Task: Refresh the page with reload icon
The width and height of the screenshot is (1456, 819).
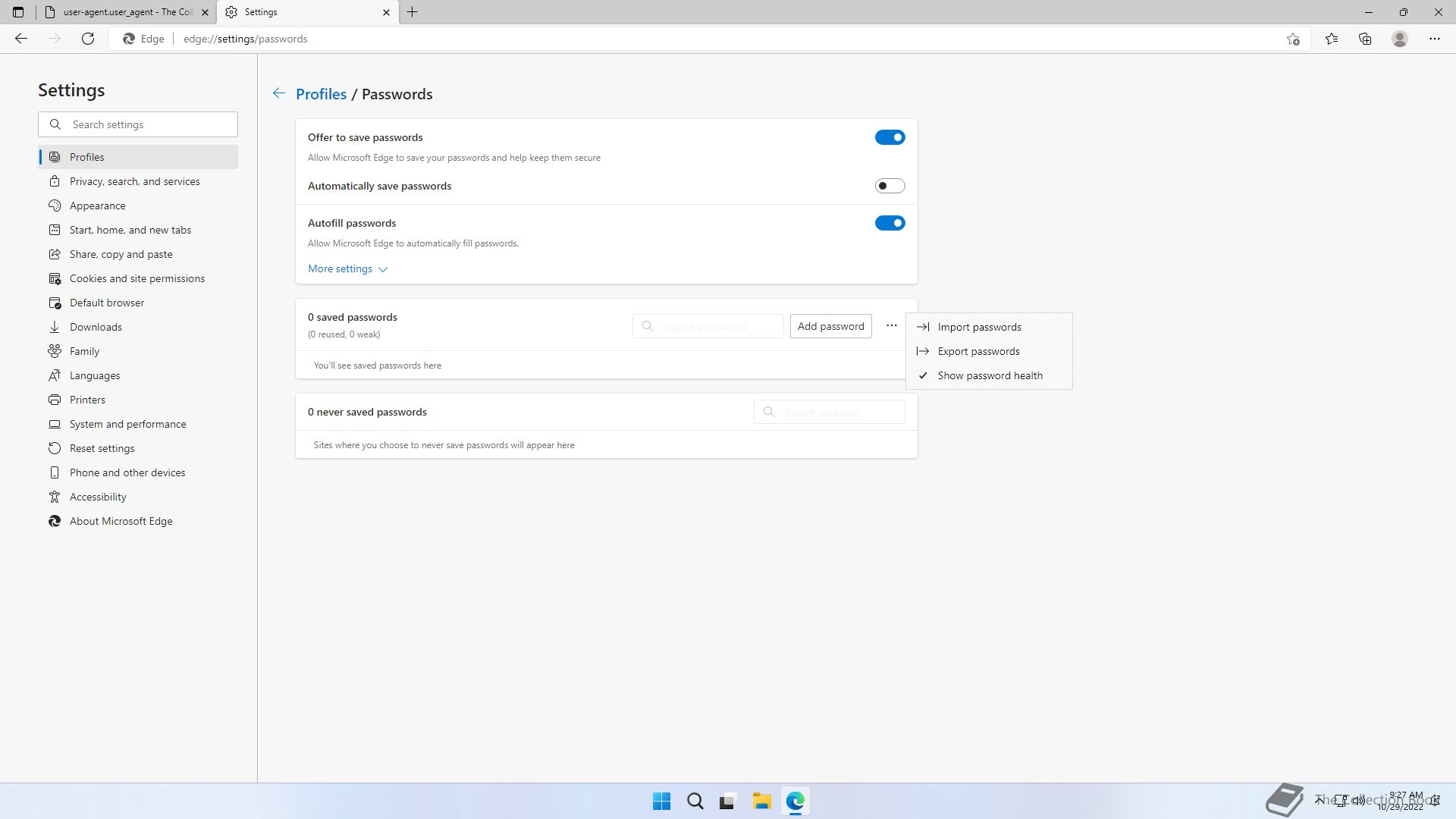Action: [88, 39]
